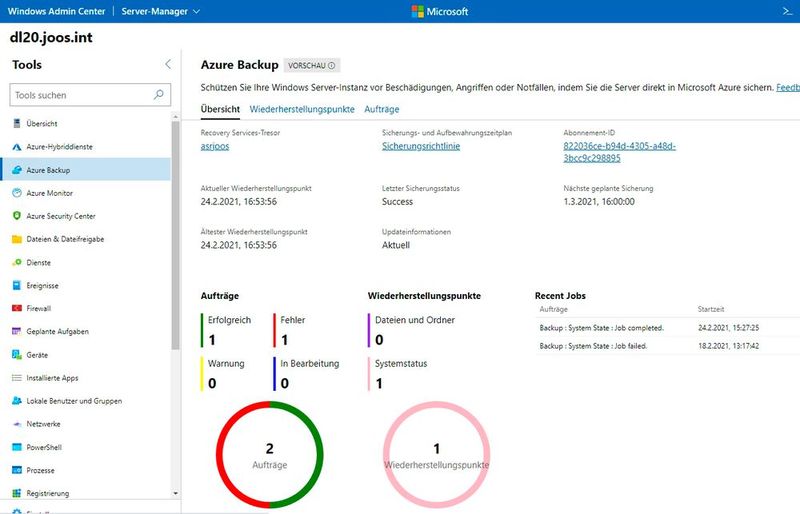Viewport: 800px width, 514px height.
Task: Switch to the Wiederherstellungspunkte tab
Action: tap(302, 109)
